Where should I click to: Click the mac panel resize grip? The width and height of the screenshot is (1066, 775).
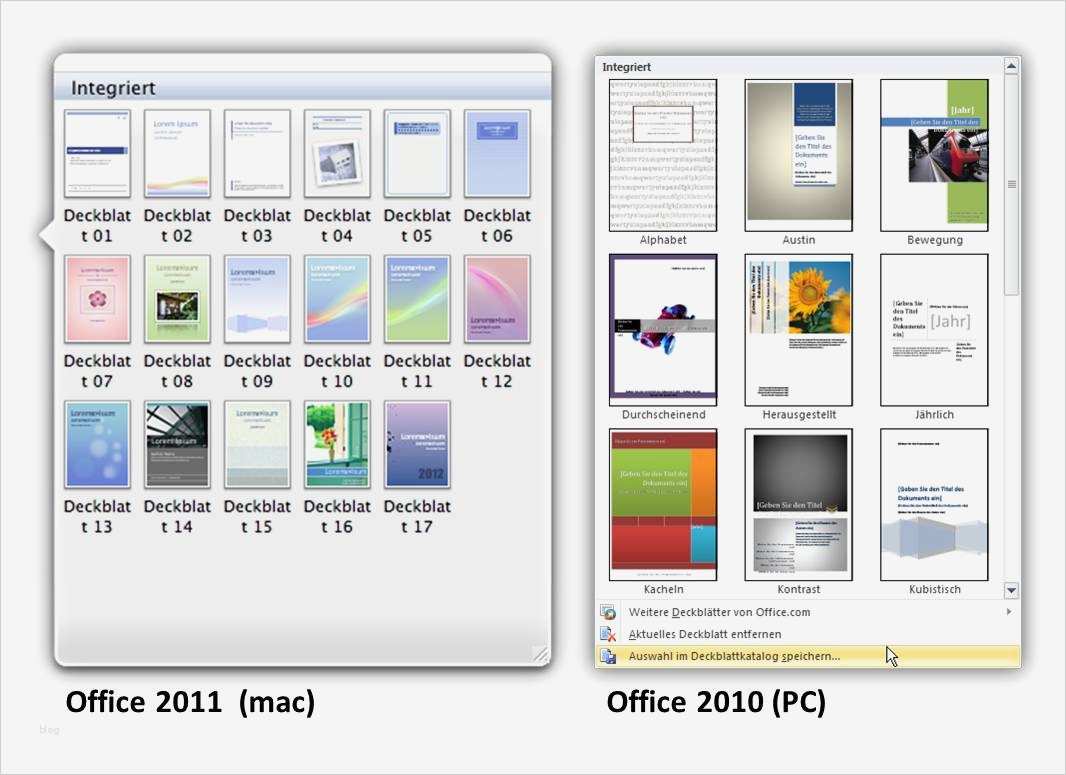[540, 654]
